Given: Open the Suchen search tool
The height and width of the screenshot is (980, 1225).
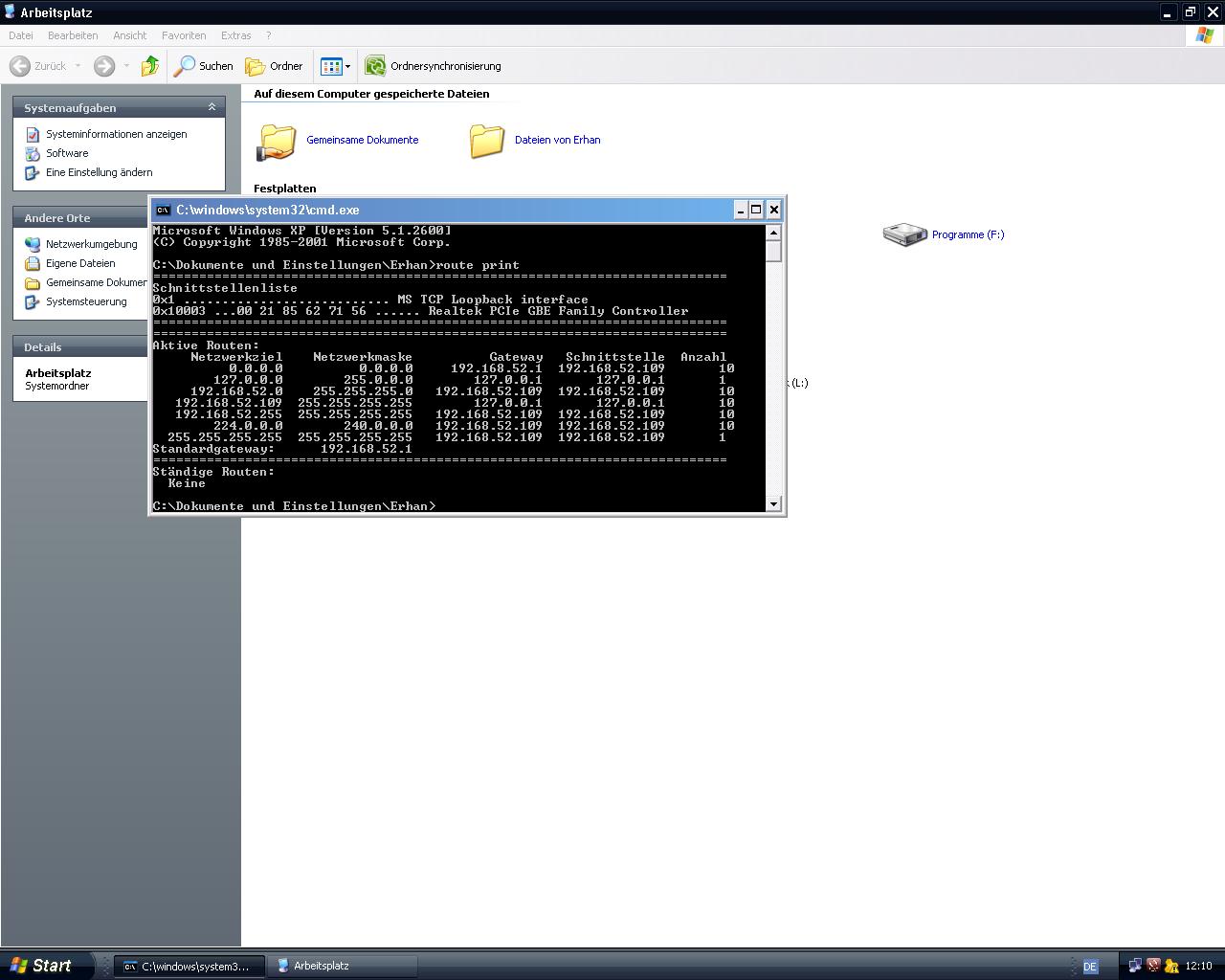Looking at the screenshot, I should (204, 66).
